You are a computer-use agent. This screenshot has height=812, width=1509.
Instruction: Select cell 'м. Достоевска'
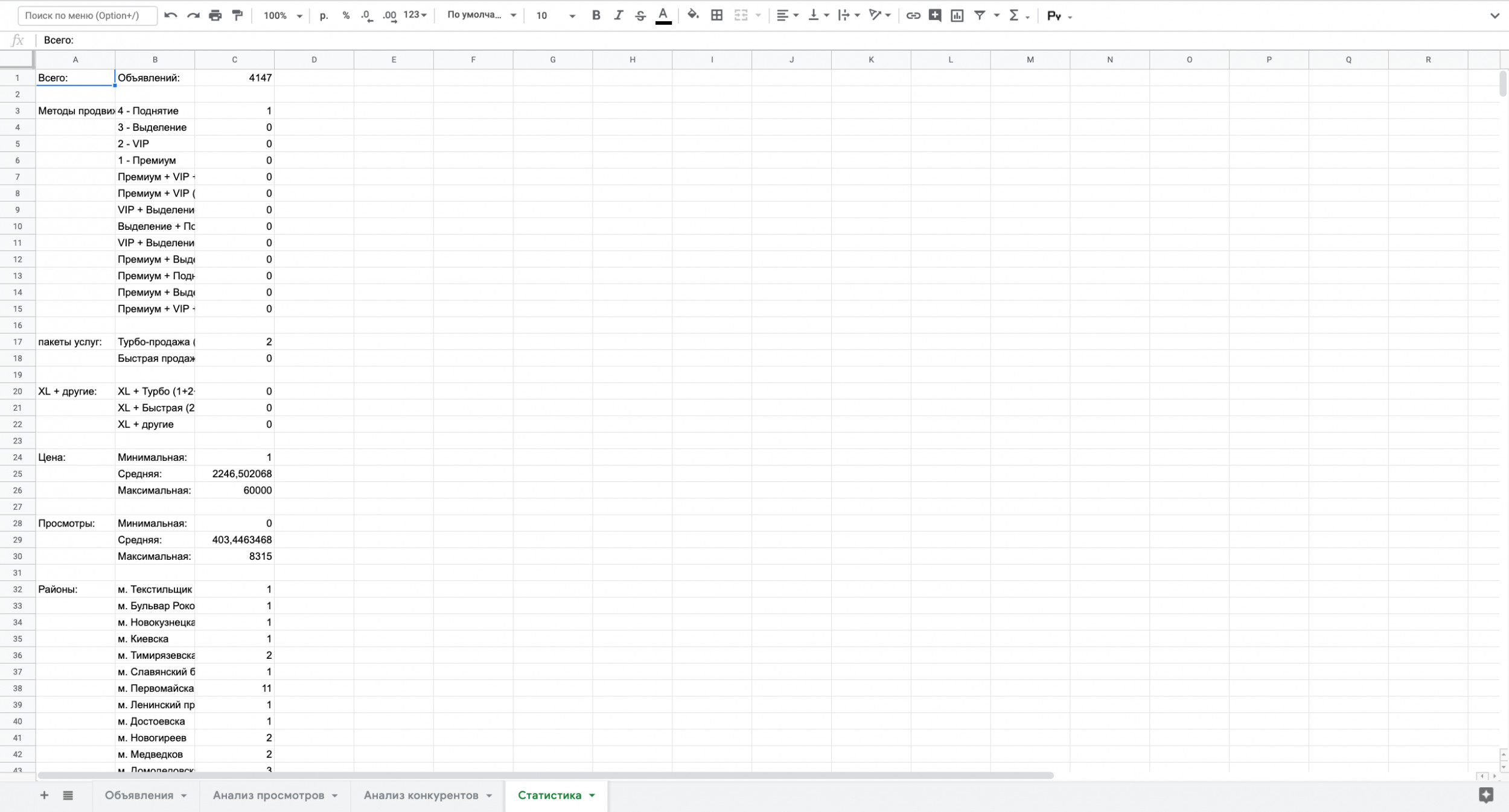point(155,722)
